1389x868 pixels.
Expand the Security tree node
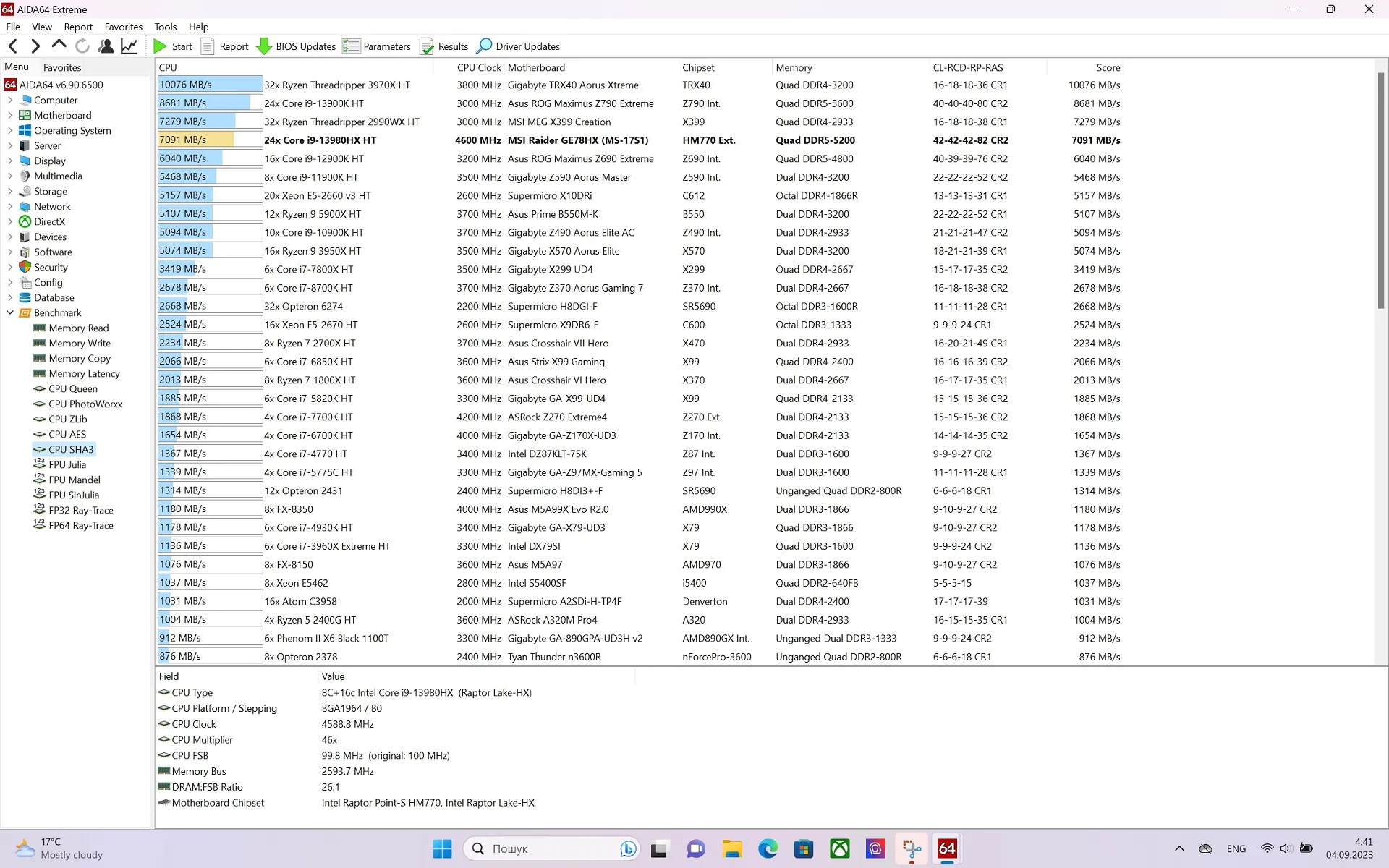pyautogui.click(x=10, y=268)
